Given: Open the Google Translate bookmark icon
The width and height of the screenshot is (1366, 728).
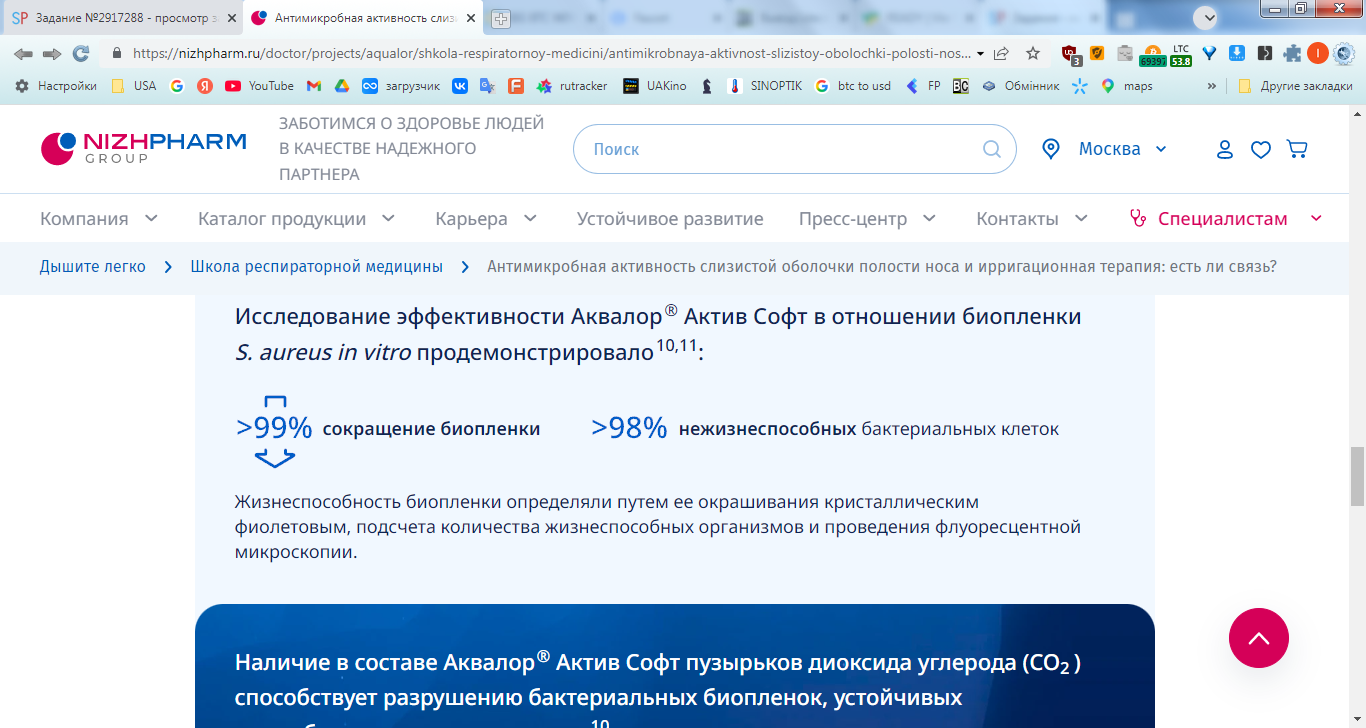Looking at the screenshot, I should [x=488, y=86].
